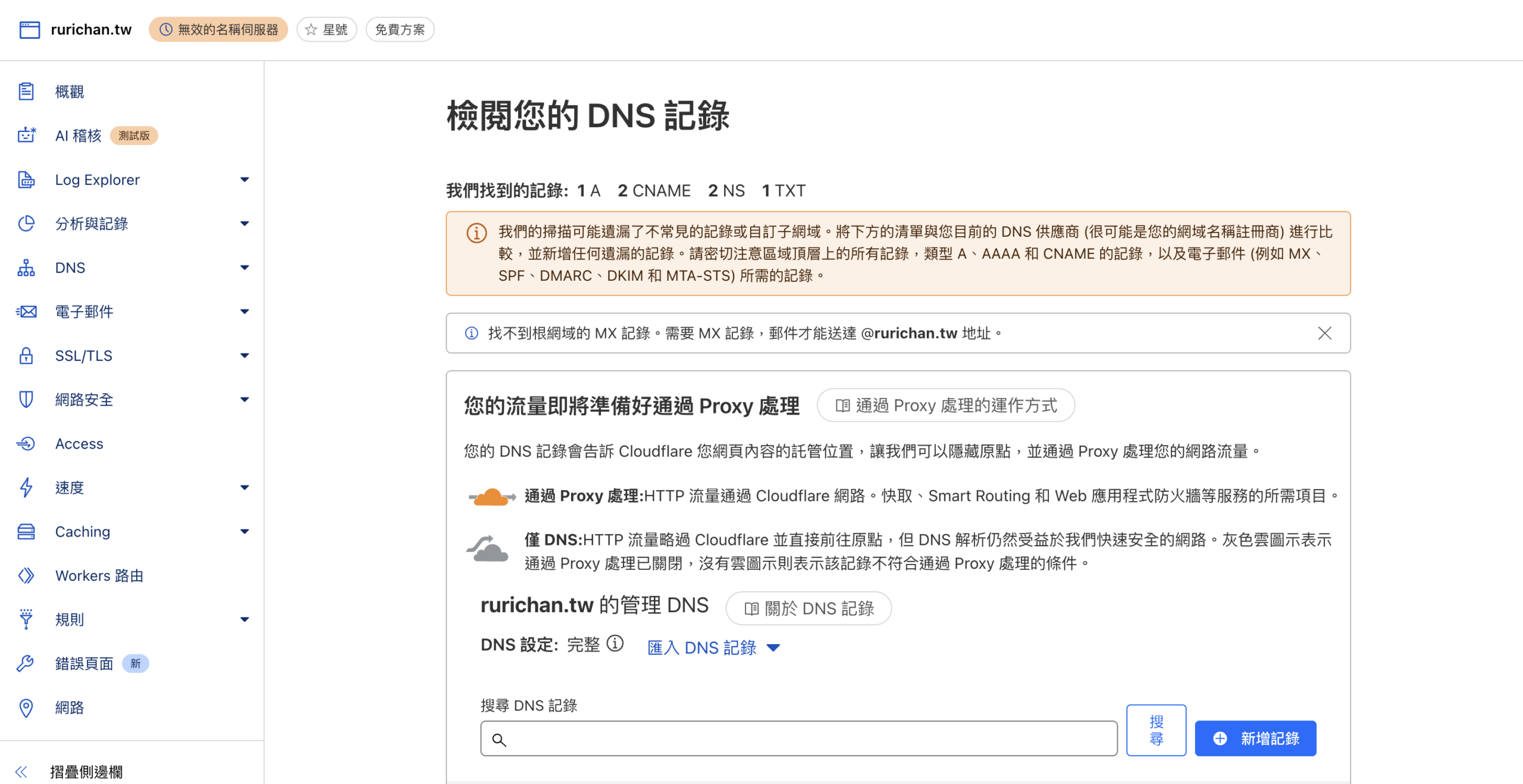Screen dimensions: 1523x784
Task: Click the 概觀 overview clipboard icon
Action: pos(26,92)
